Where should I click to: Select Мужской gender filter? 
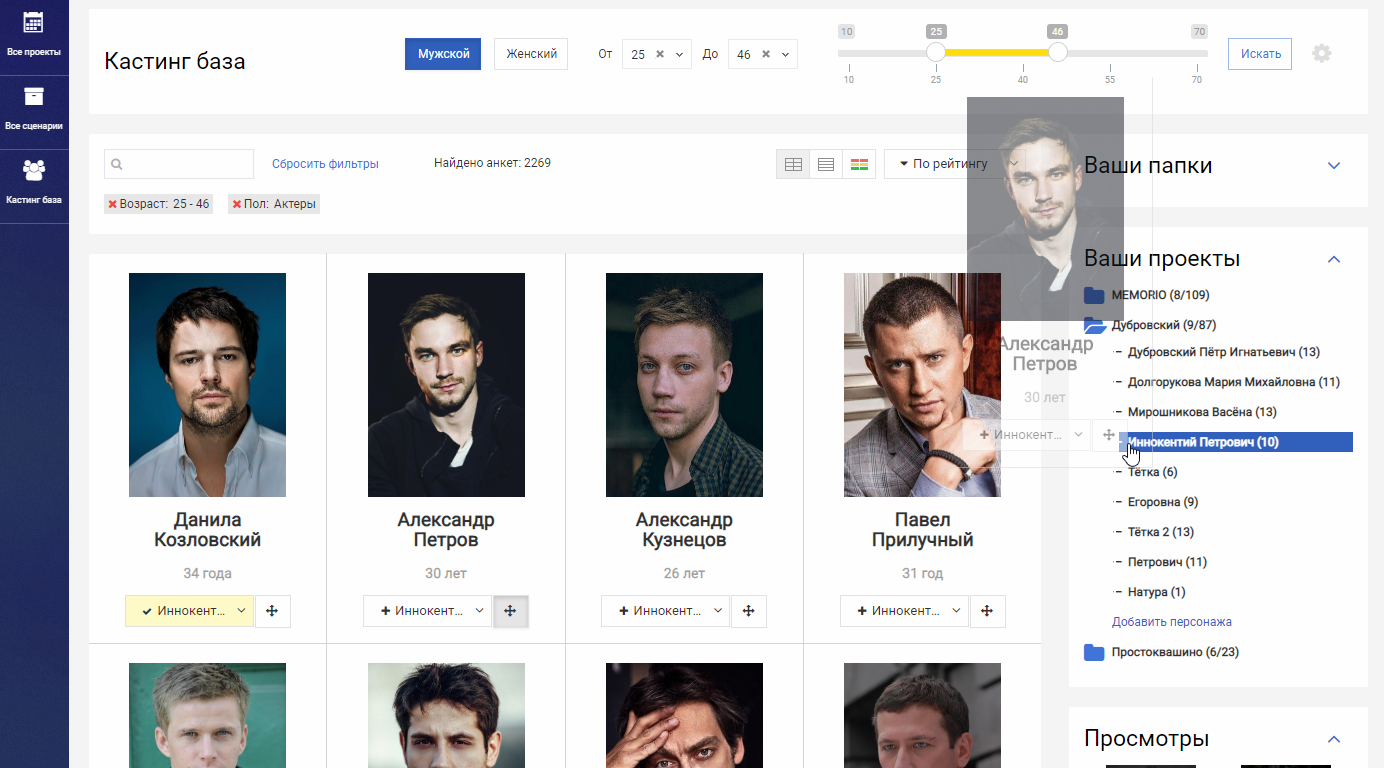pyautogui.click(x=443, y=54)
